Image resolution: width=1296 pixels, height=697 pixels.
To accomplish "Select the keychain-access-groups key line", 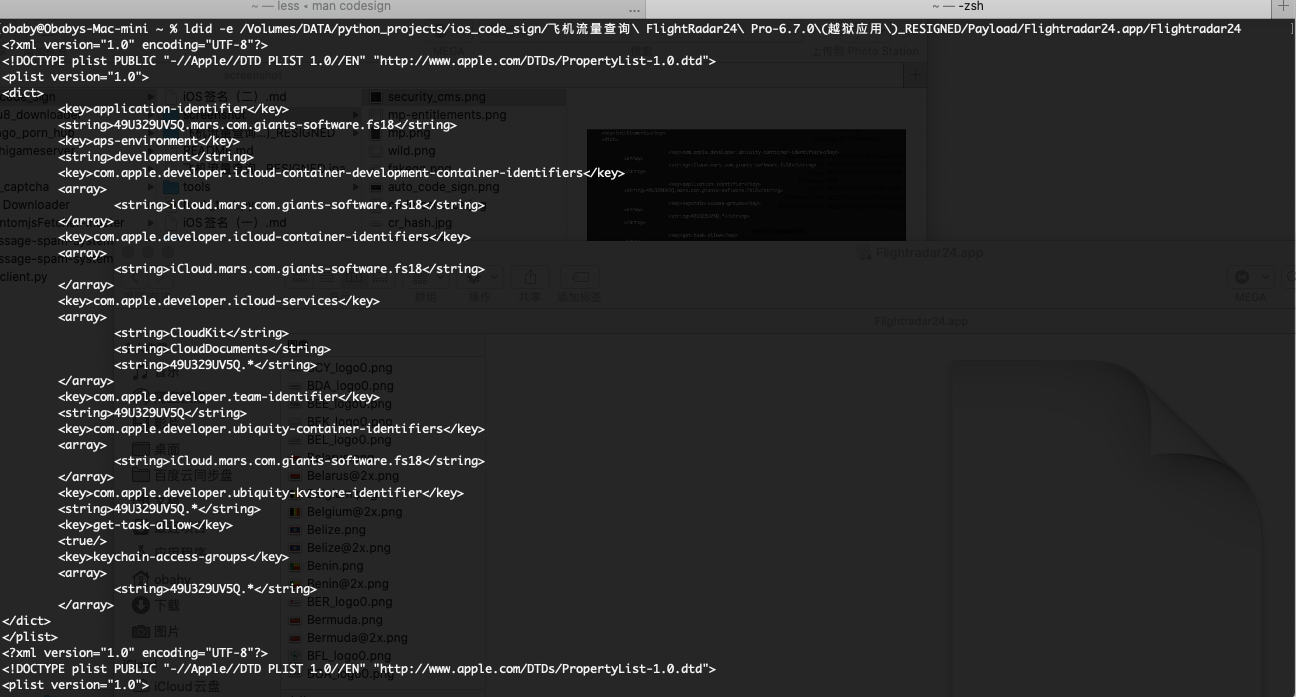I will pos(173,557).
